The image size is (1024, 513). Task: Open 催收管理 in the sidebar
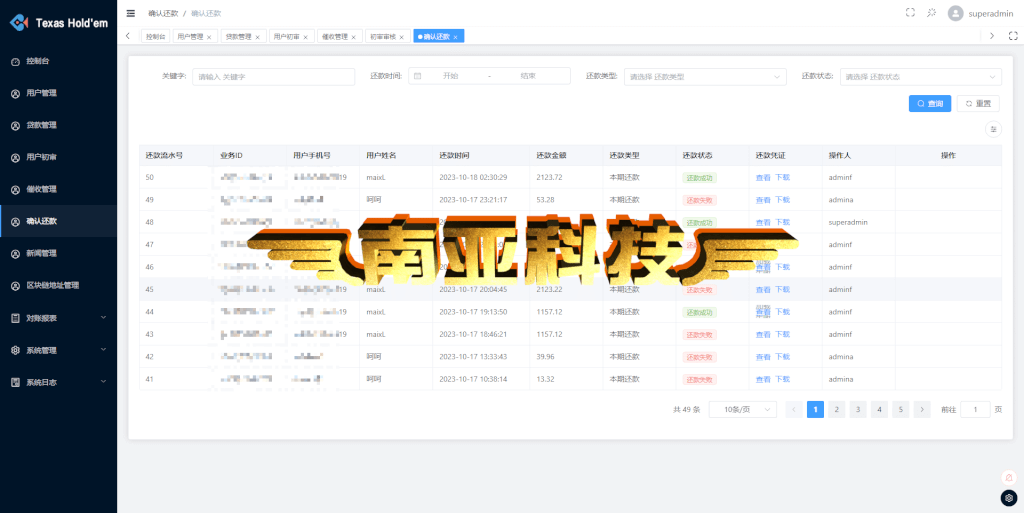pos(58,189)
